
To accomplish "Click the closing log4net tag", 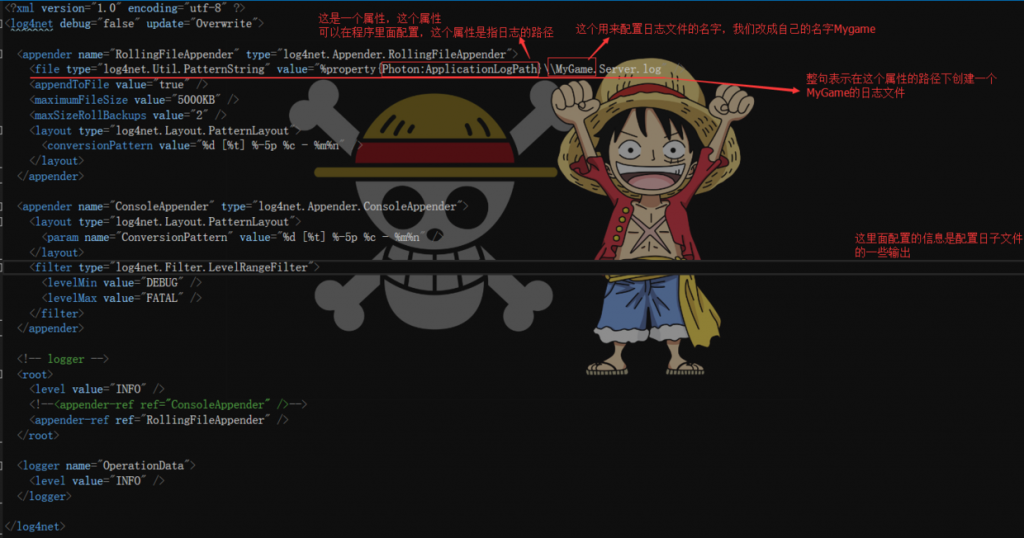I will click(35, 526).
